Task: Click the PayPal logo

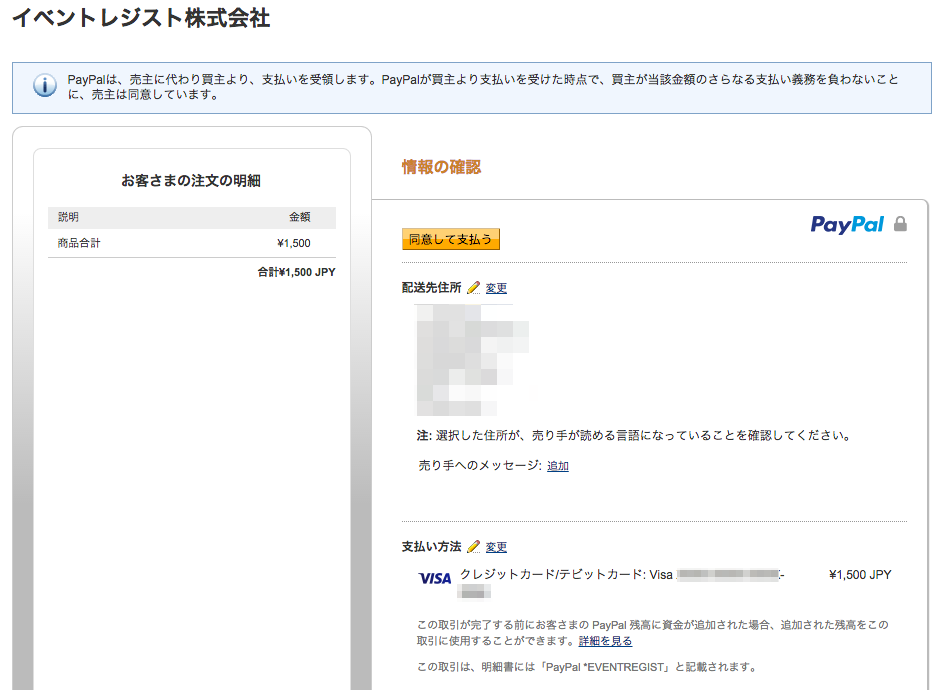Action: click(x=847, y=224)
